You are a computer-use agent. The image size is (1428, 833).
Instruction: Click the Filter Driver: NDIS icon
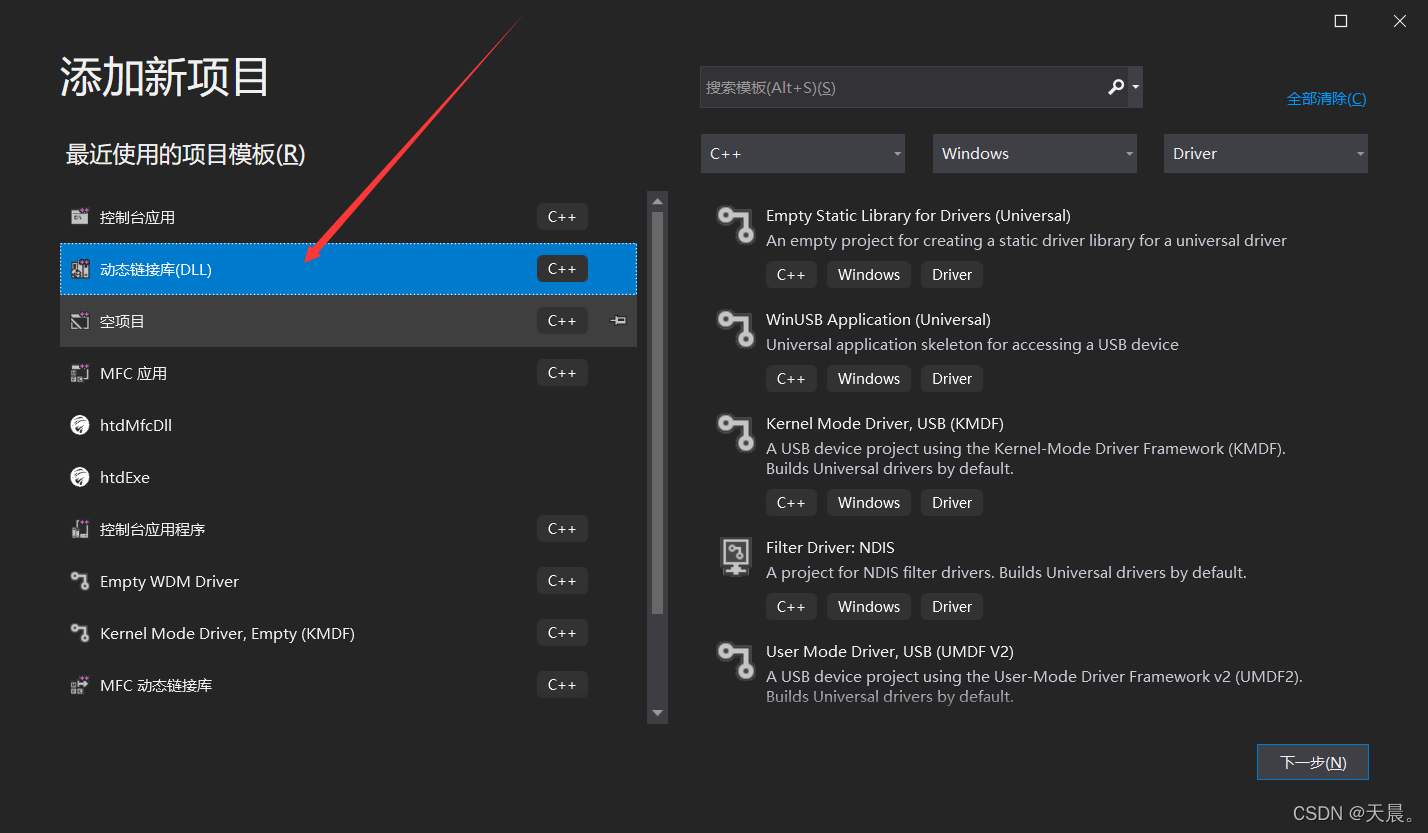tap(736, 556)
